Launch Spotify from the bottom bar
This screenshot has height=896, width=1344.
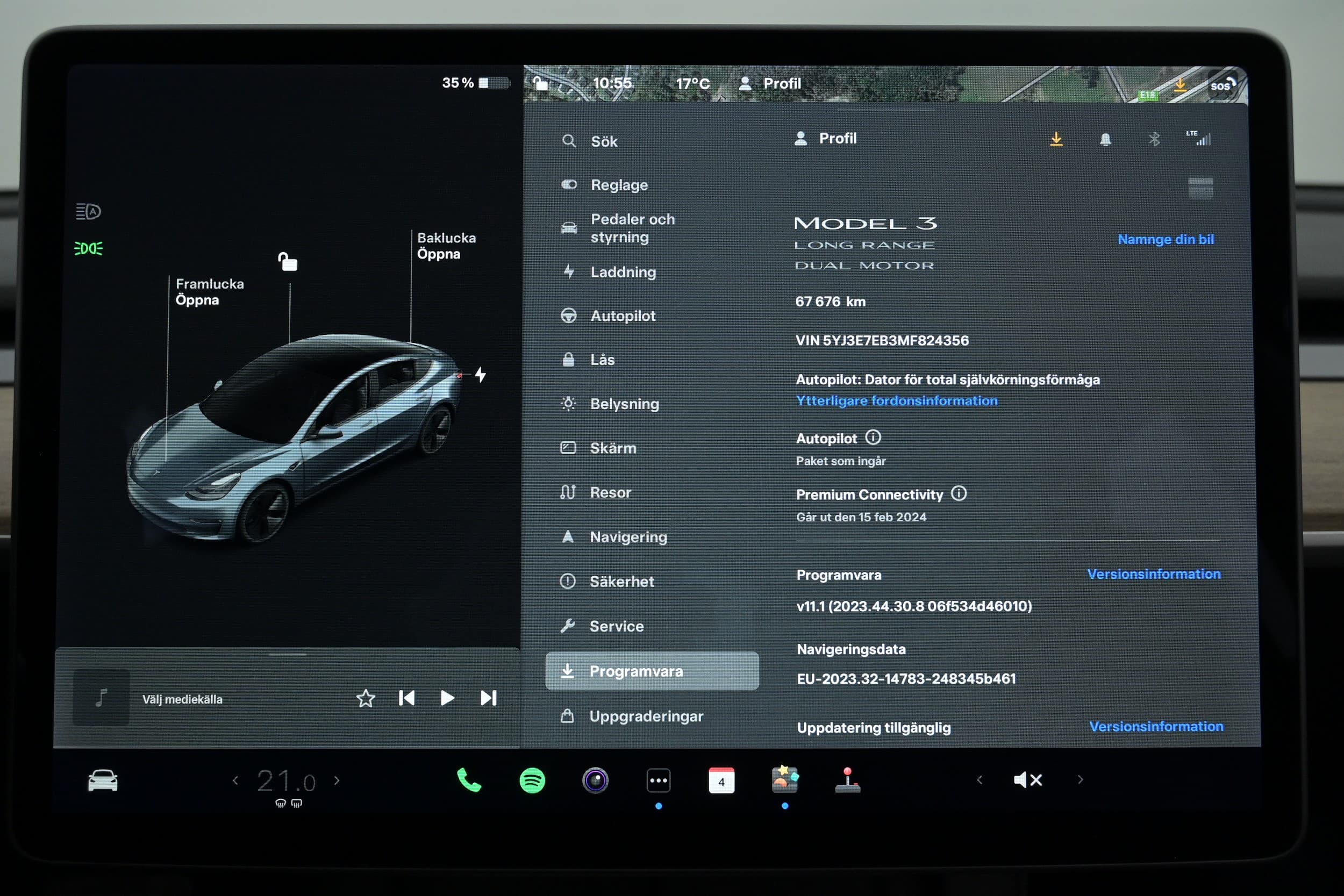[x=532, y=780]
